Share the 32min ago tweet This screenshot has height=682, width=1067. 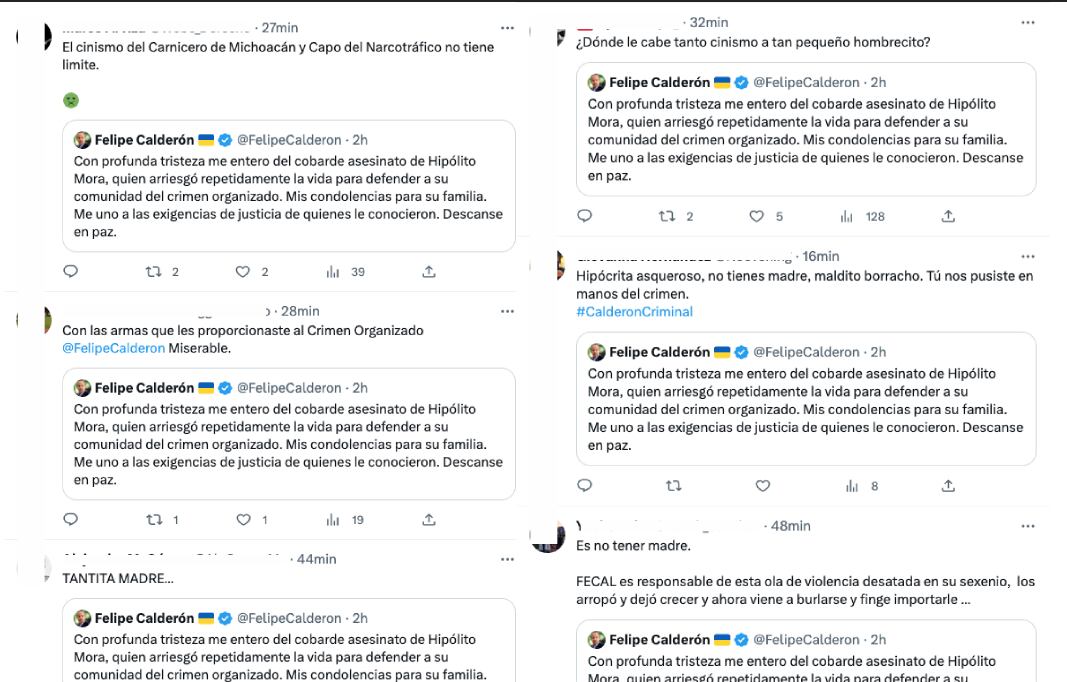coord(949,216)
